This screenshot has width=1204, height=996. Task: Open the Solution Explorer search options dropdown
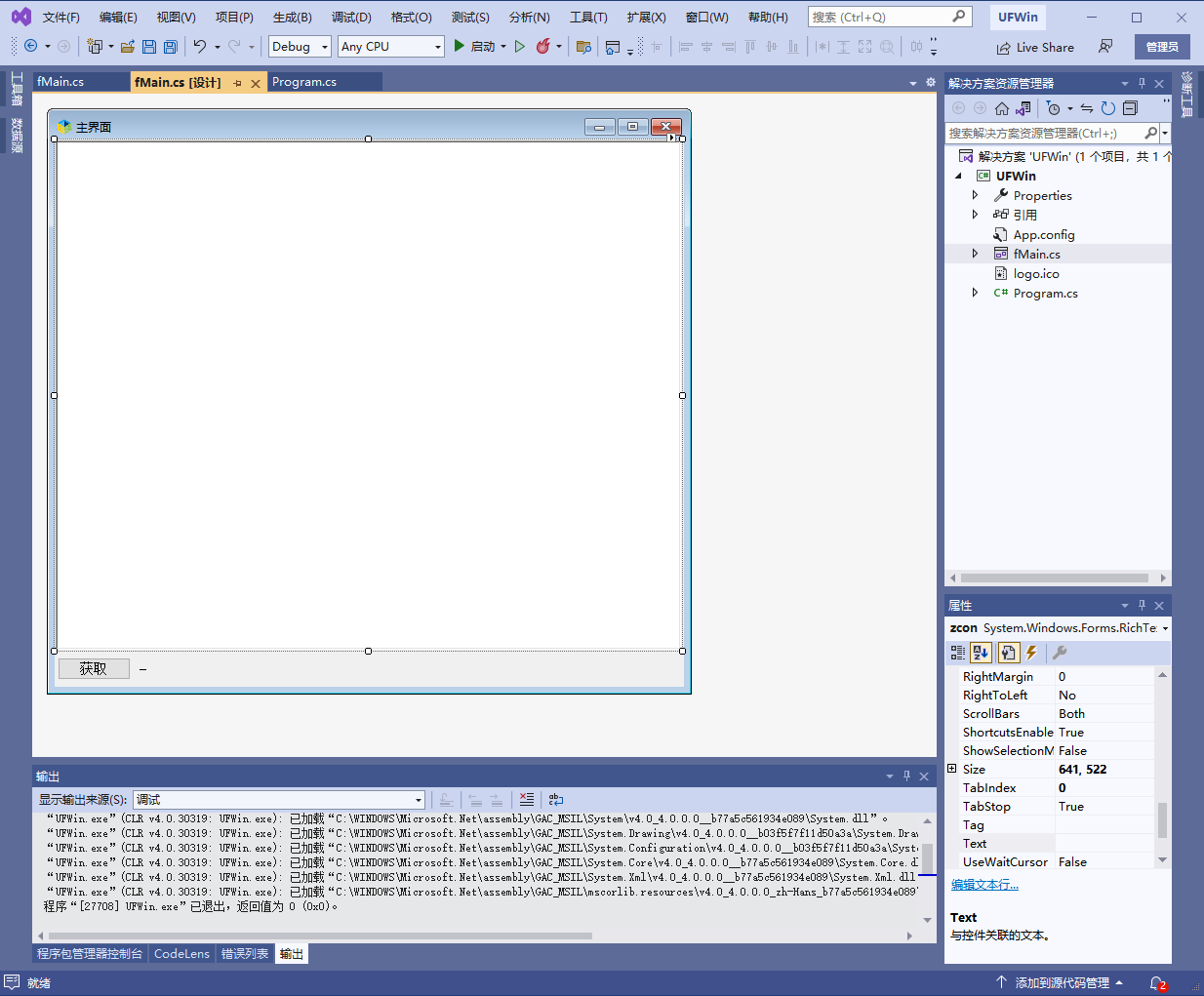click(x=1165, y=133)
